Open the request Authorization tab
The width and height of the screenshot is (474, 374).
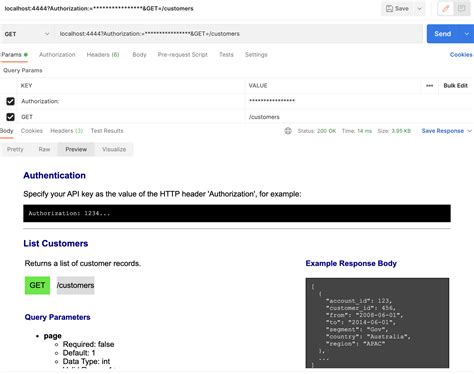pyautogui.click(x=57, y=55)
